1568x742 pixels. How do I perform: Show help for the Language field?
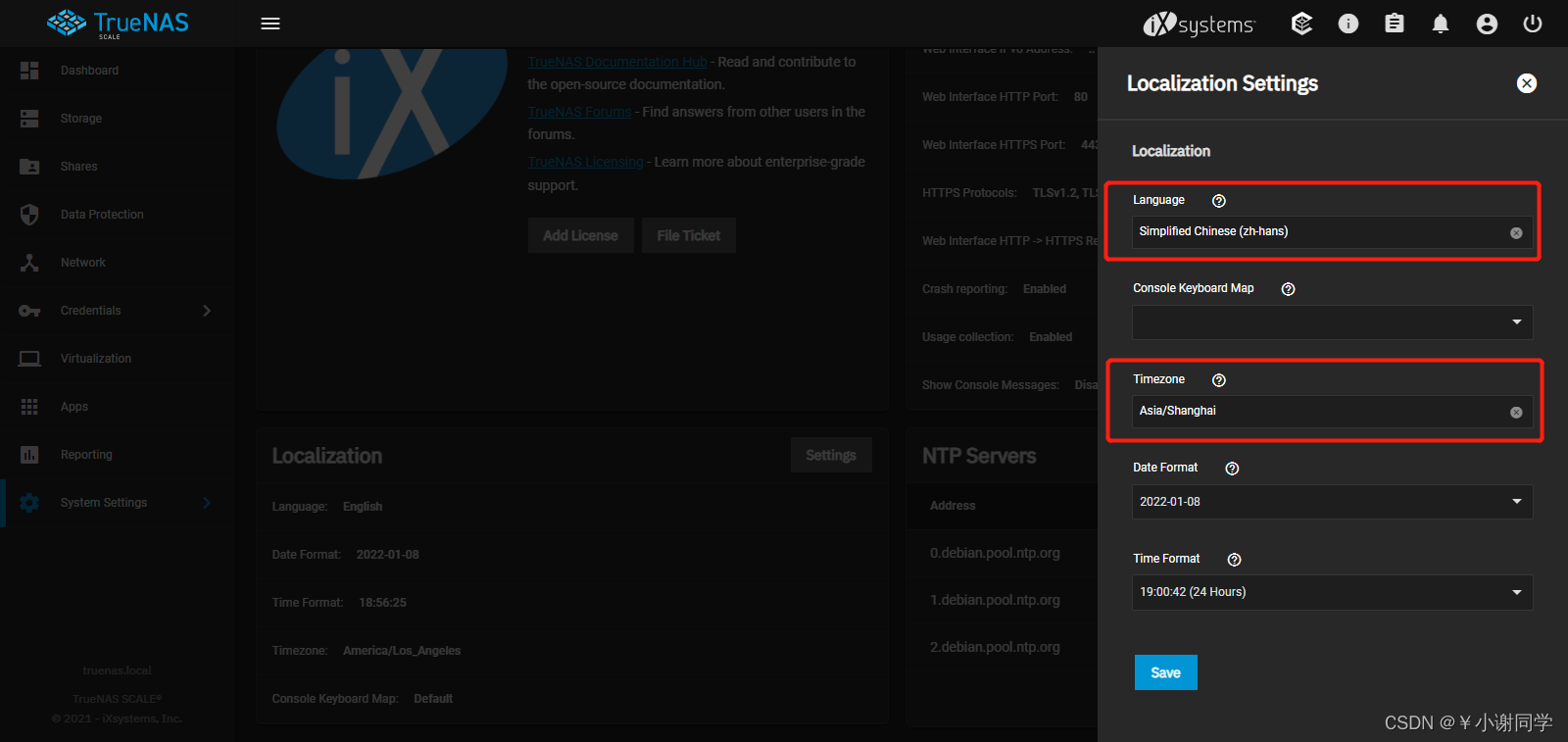pyautogui.click(x=1219, y=201)
